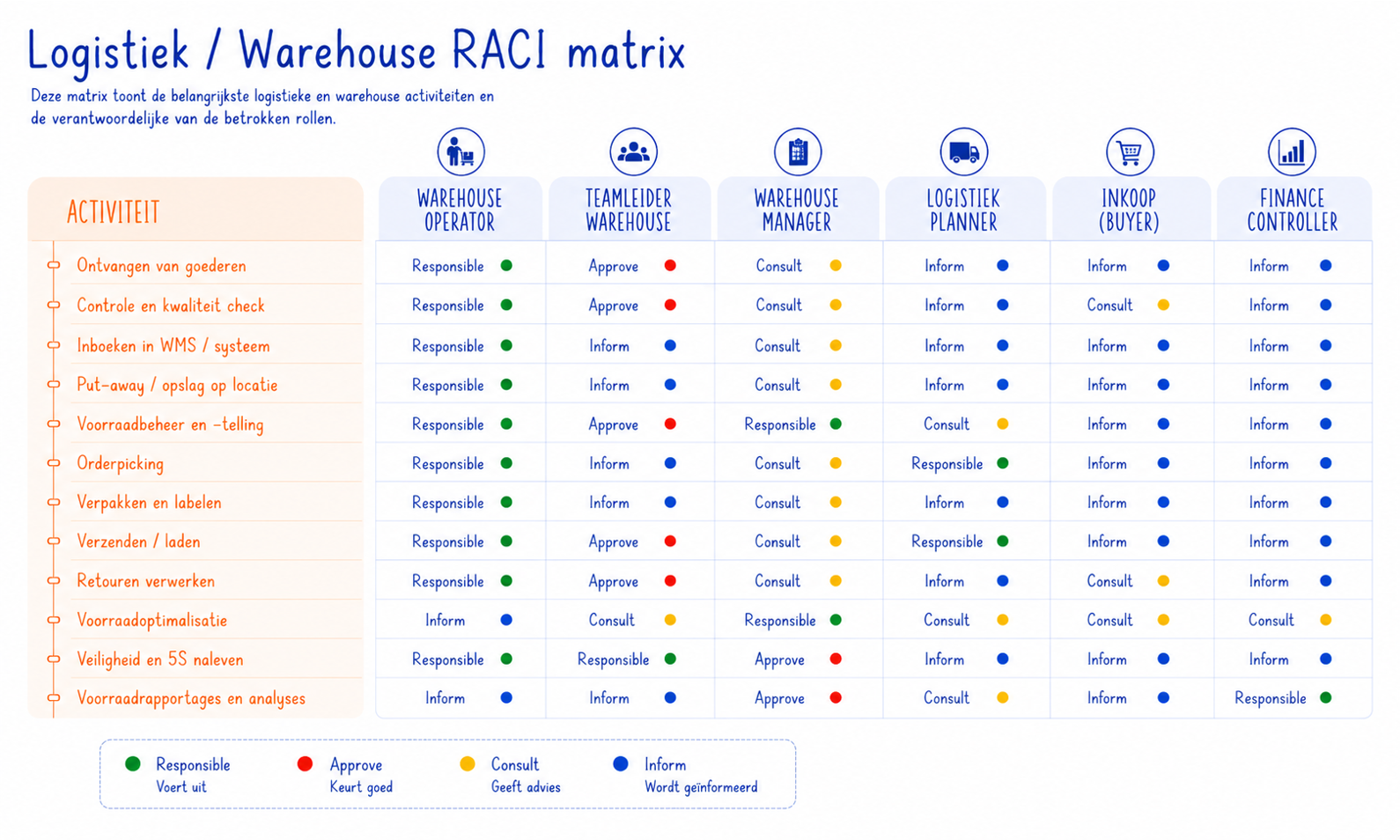Click the Warehouse Manager clipboard icon
Viewport: 1400px width, 840px height.
tap(798, 152)
